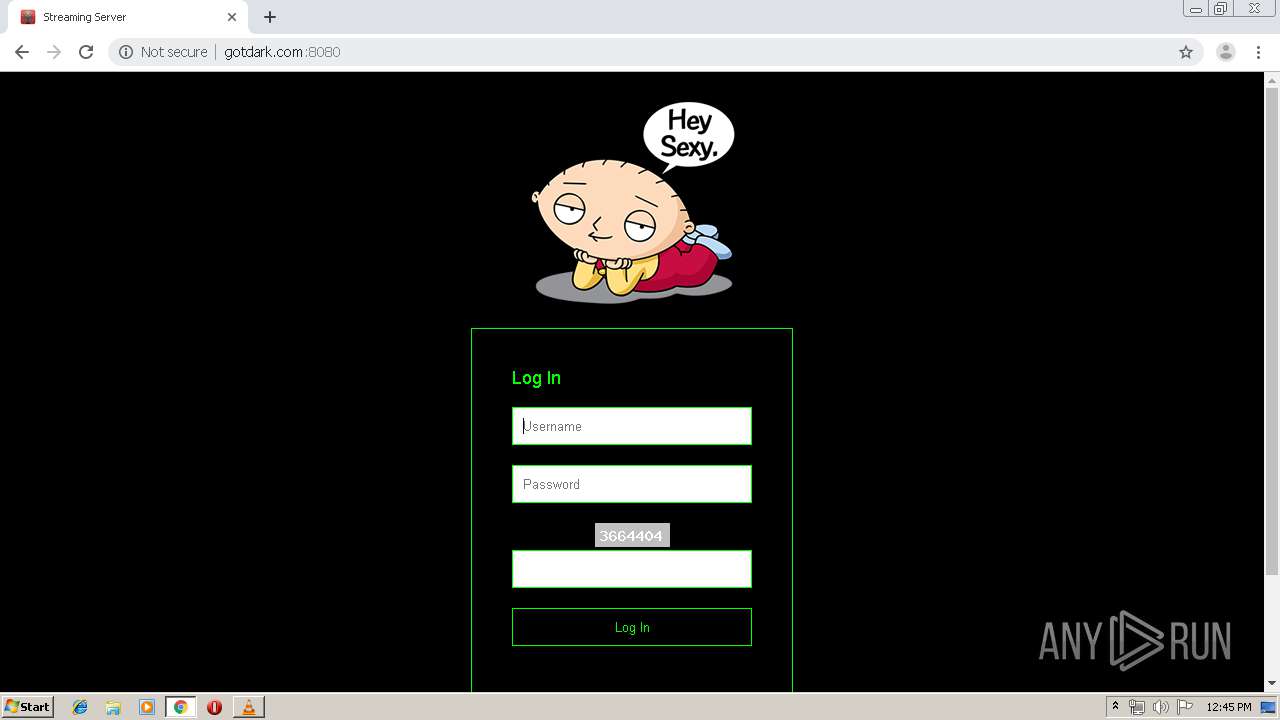Open the Windows Start menu

pos(28,706)
